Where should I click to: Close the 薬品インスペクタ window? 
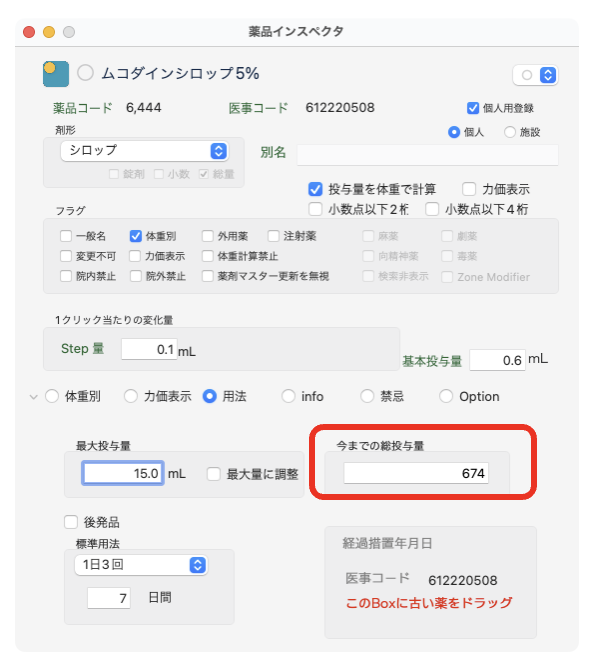pyautogui.click(x=29, y=32)
